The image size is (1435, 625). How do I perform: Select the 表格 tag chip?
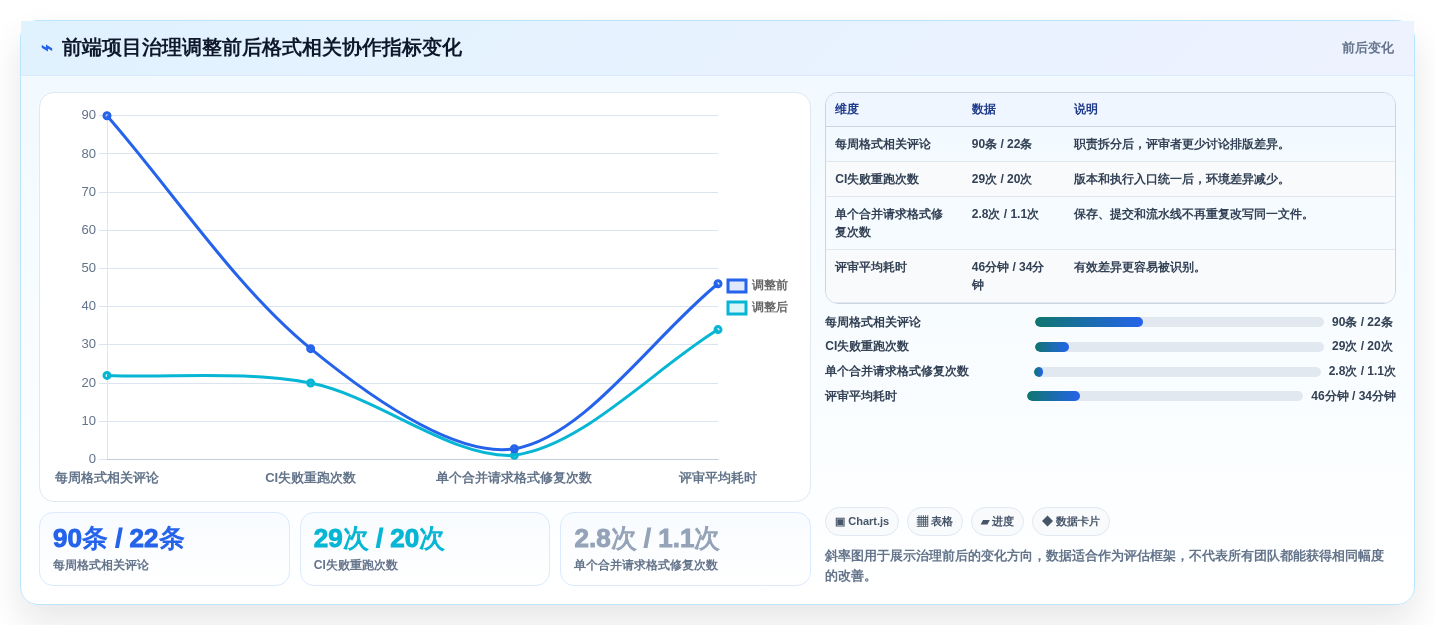coord(935,521)
